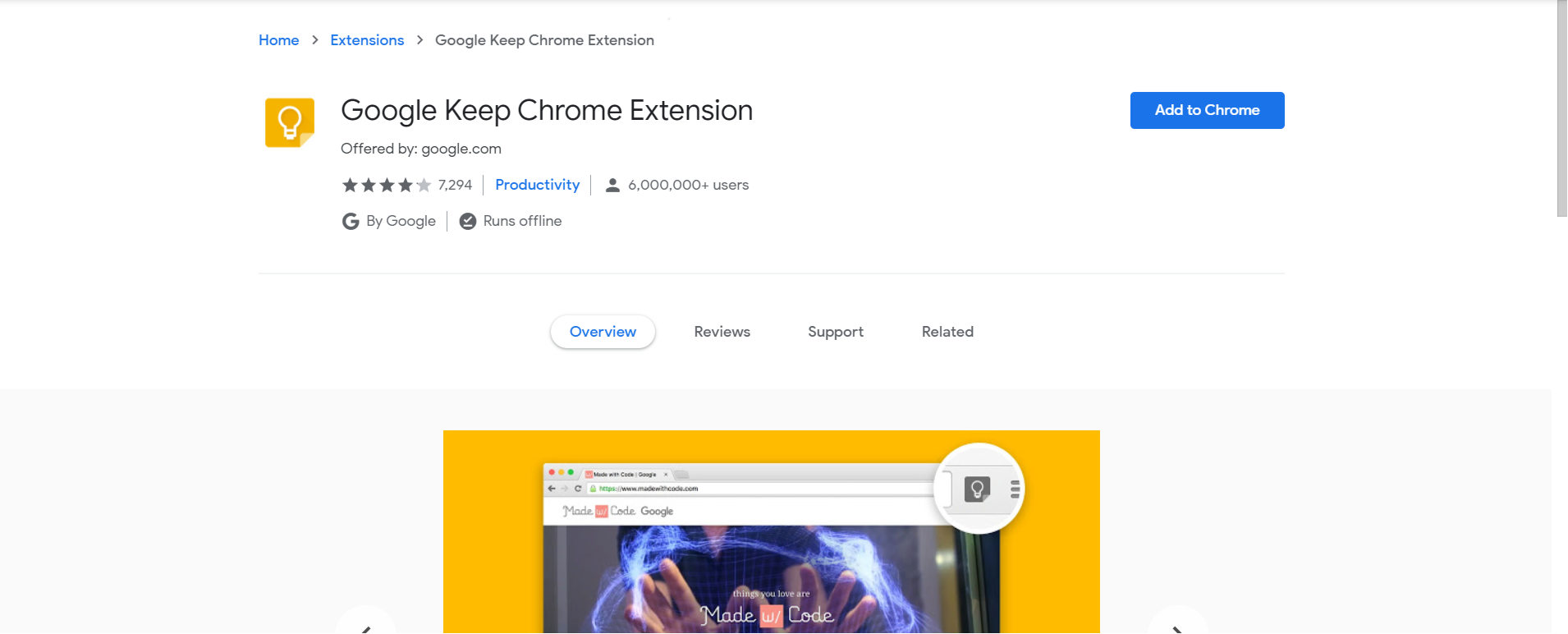Click the Add to Chrome button
Image resolution: width=1568 pixels, height=634 pixels.
click(1208, 110)
